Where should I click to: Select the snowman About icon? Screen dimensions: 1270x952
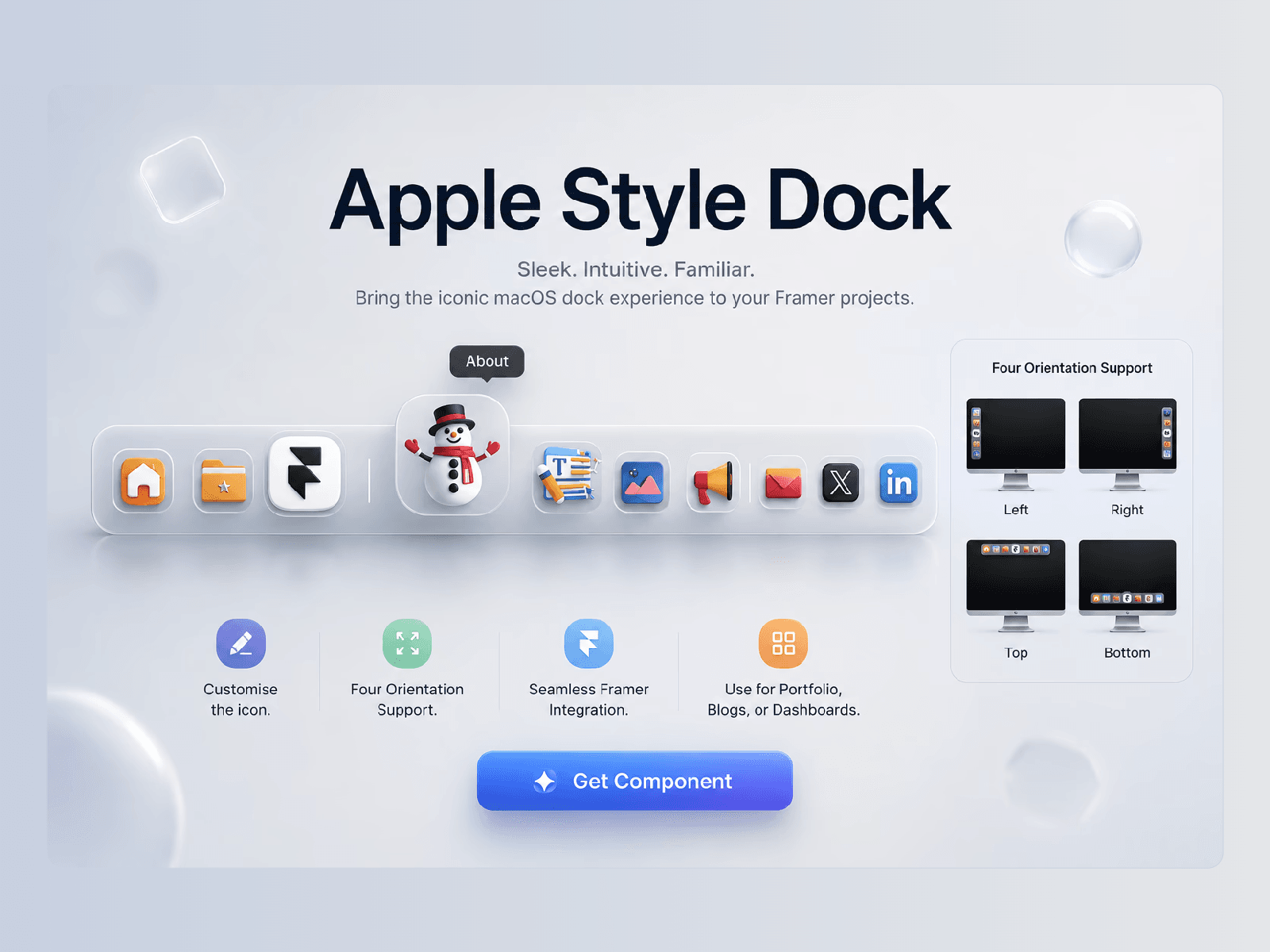tap(452, 455)
